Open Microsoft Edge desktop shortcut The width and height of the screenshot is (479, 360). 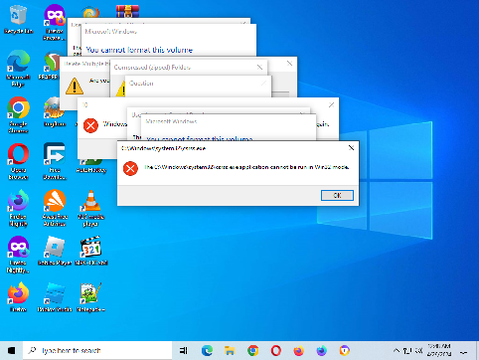point(18,69)
